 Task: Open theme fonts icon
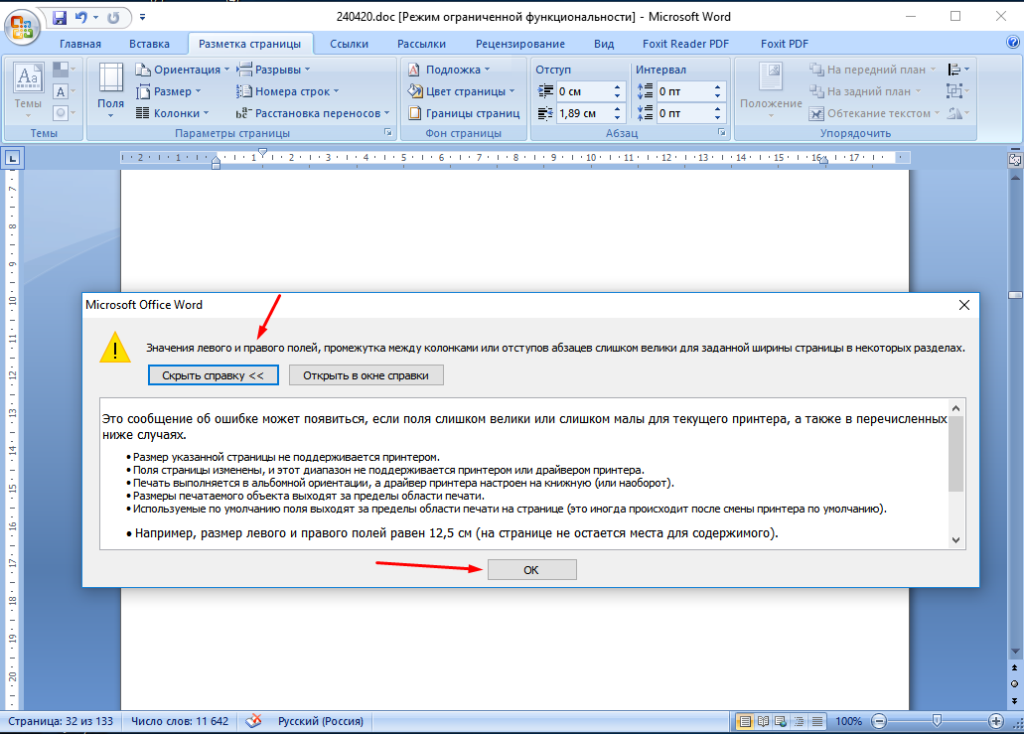63,91
